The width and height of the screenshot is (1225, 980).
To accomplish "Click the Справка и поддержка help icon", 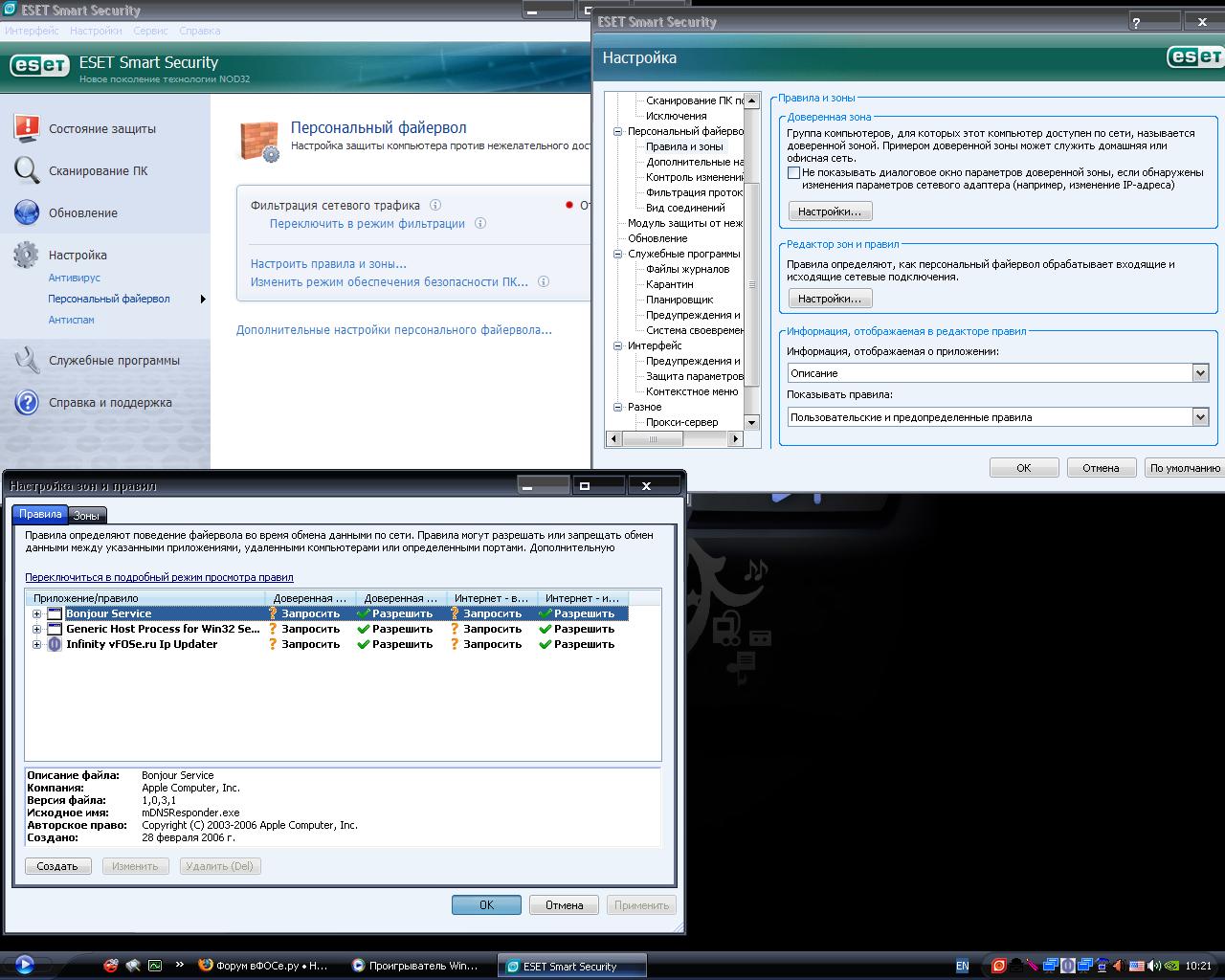I will point(27,402).
